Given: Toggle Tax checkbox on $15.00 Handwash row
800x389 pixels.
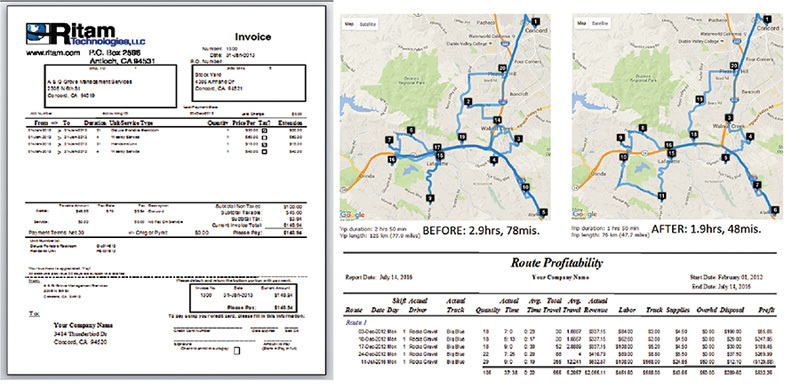Looking at the screenshot, I should click(x=264, y=144).
